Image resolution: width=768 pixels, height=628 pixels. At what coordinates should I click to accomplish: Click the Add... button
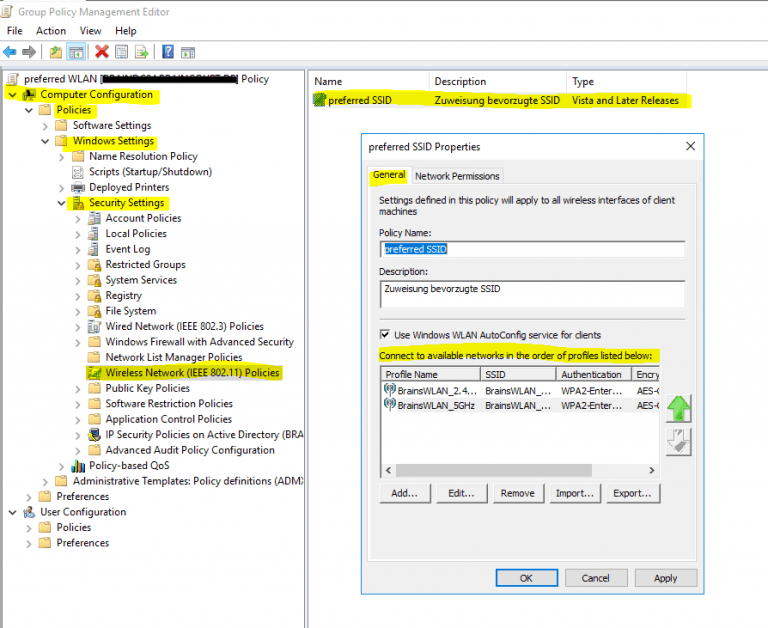click(405, 493)
